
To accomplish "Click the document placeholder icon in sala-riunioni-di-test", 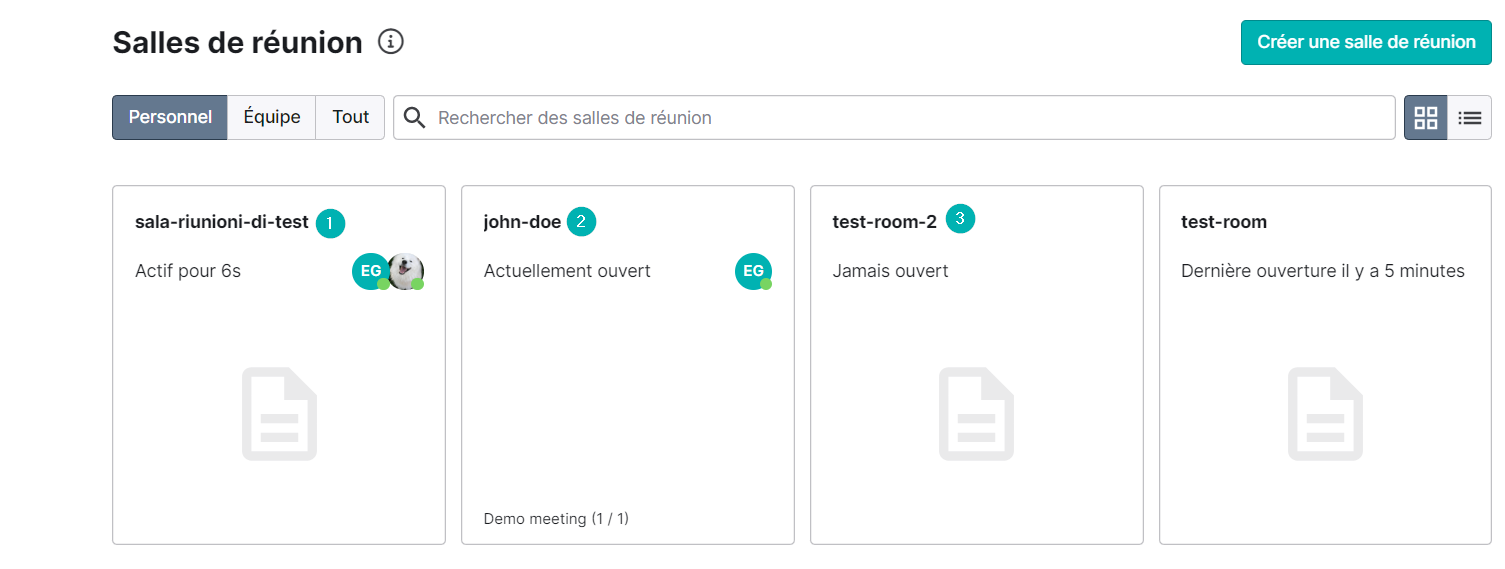I will (279, 414).
